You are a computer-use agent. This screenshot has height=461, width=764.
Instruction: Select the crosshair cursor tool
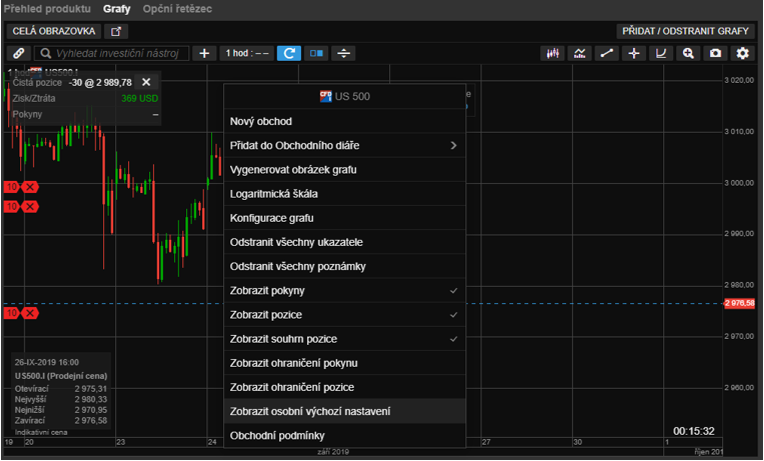pos(633,53)
